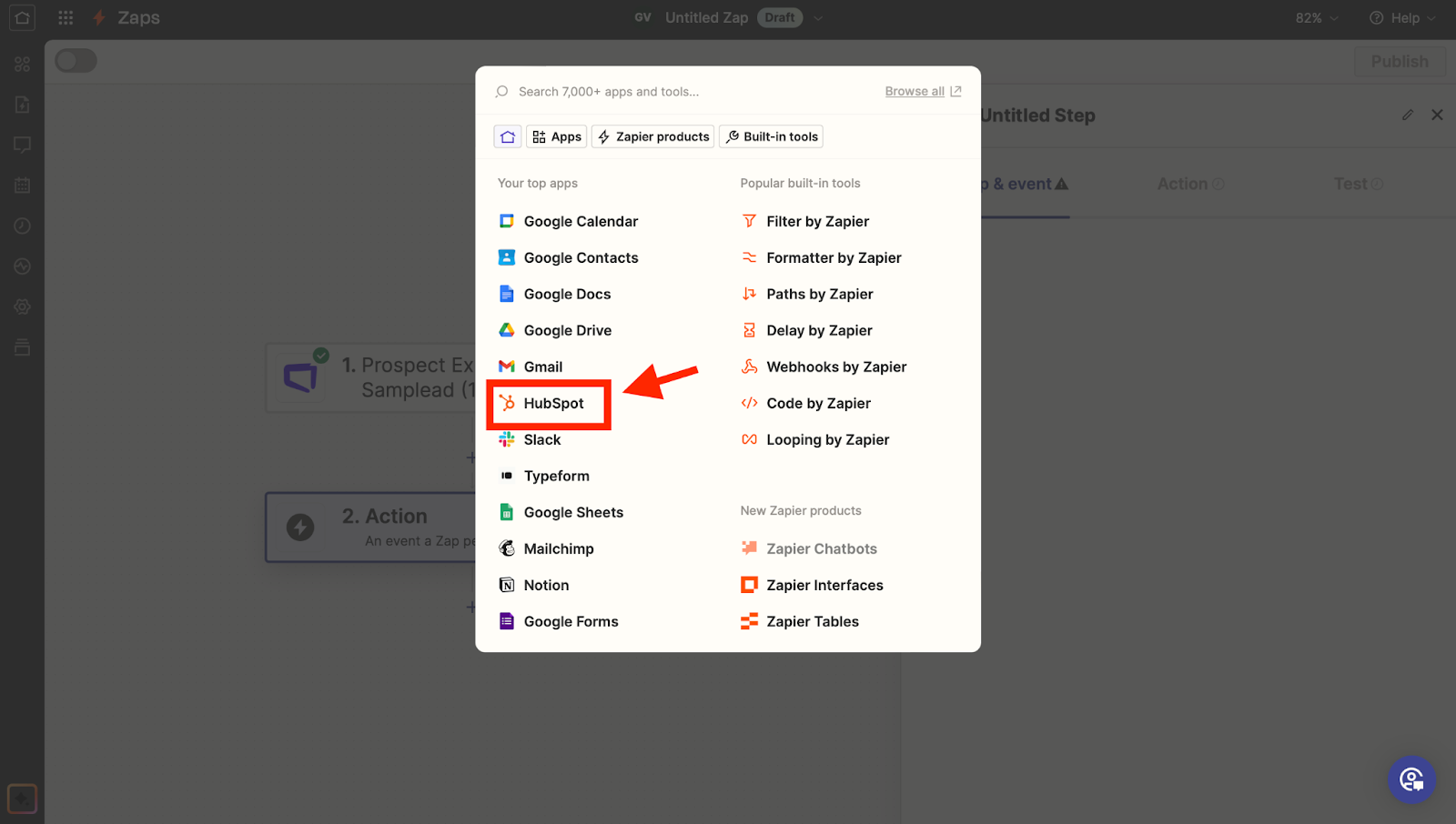
Task: Pick Google Docs from the list
Action: pyautogui.click(x=554, y=294)
